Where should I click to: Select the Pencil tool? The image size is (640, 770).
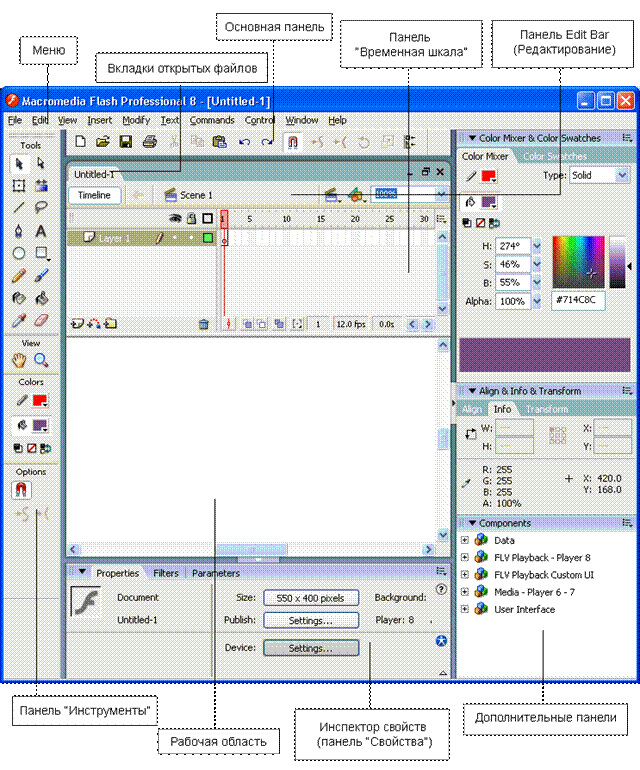point(19,275)
